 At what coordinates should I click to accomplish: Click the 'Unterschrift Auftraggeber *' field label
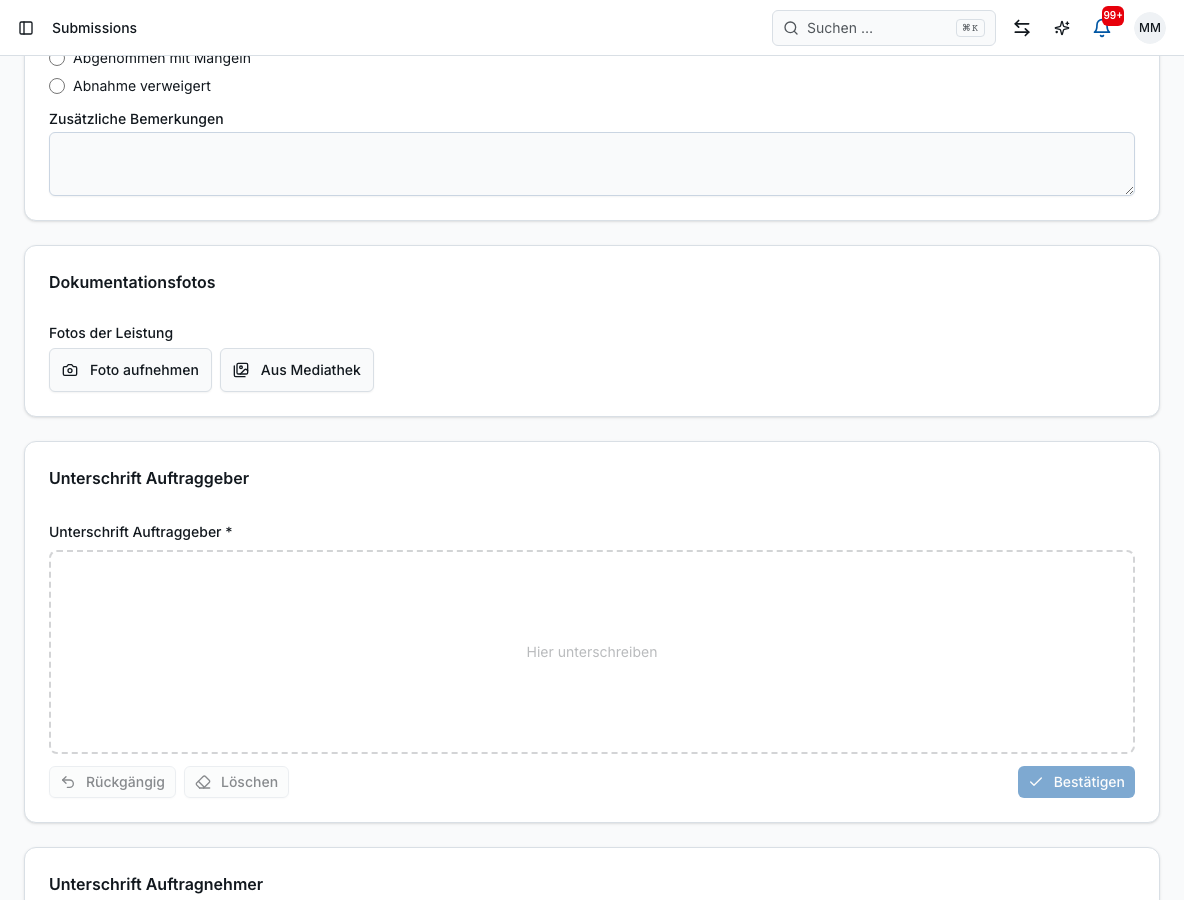tap(140, 532)
